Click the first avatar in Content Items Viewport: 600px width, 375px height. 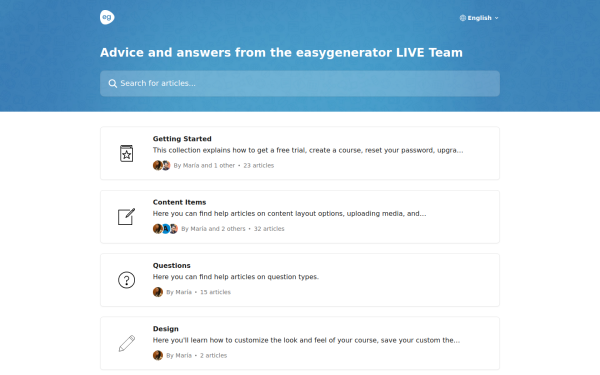tap(157, 229)
